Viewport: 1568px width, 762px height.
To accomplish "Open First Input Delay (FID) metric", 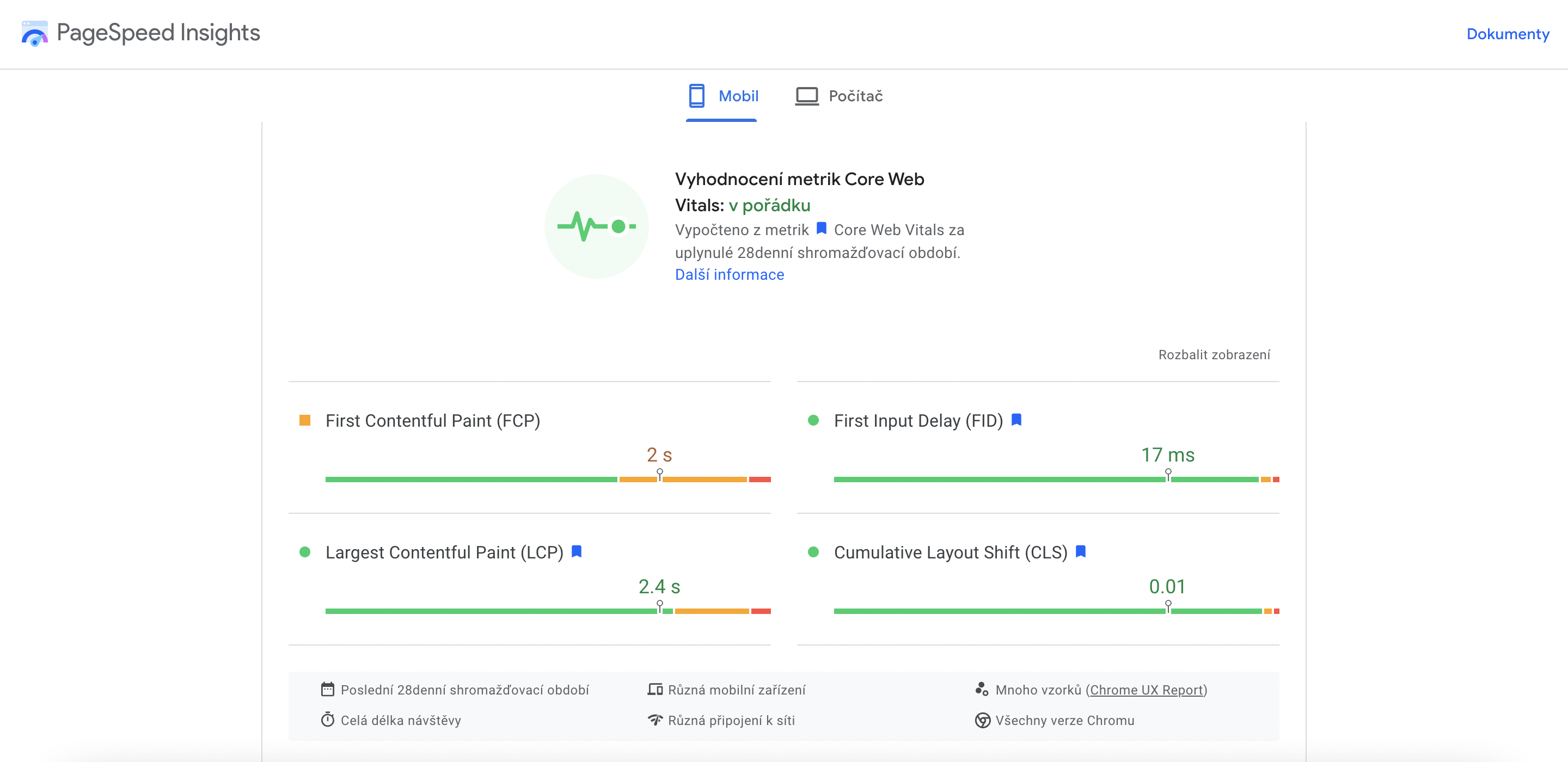I will [x=918, y=421].
